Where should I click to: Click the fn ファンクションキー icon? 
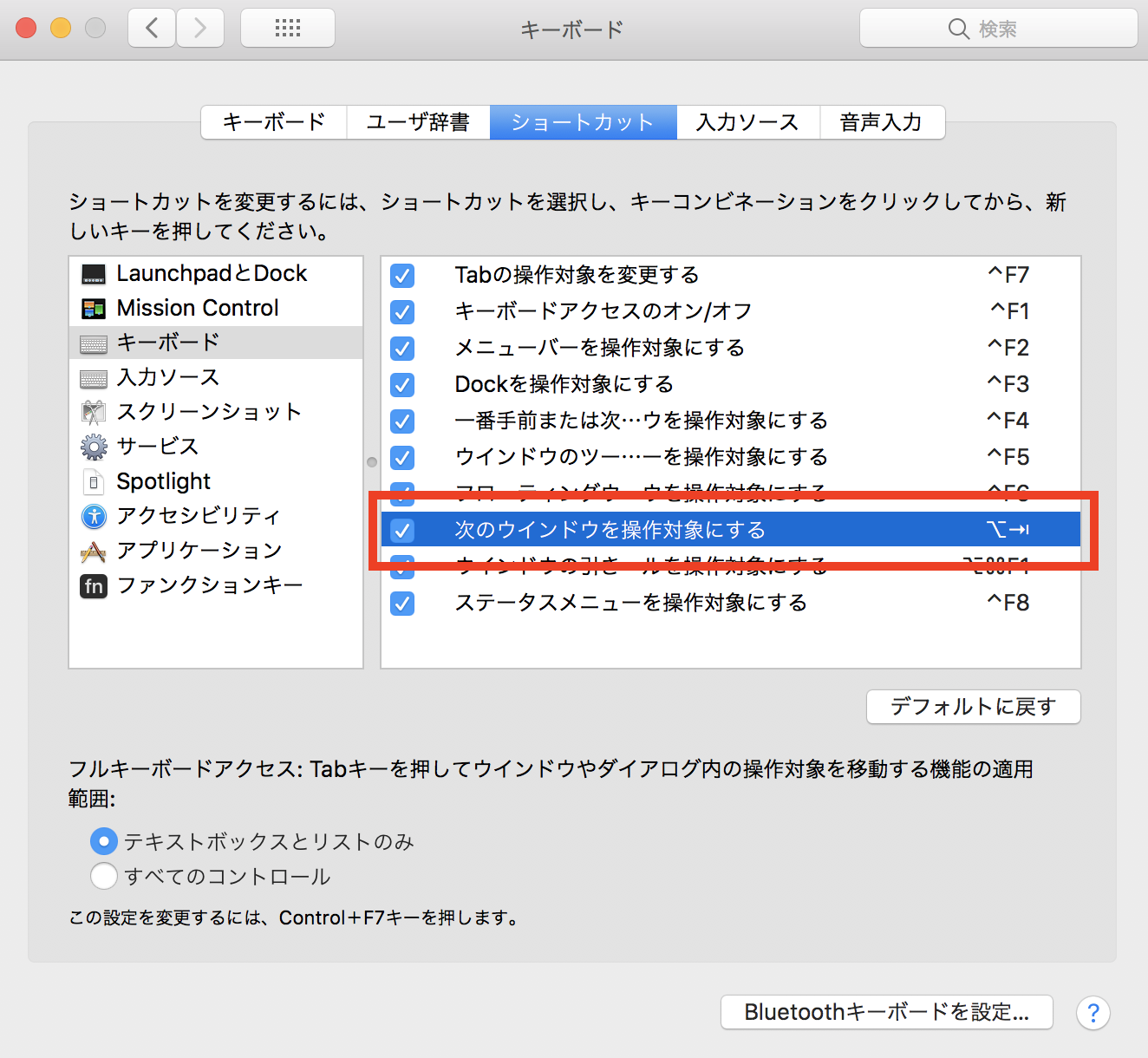[94, 586]
